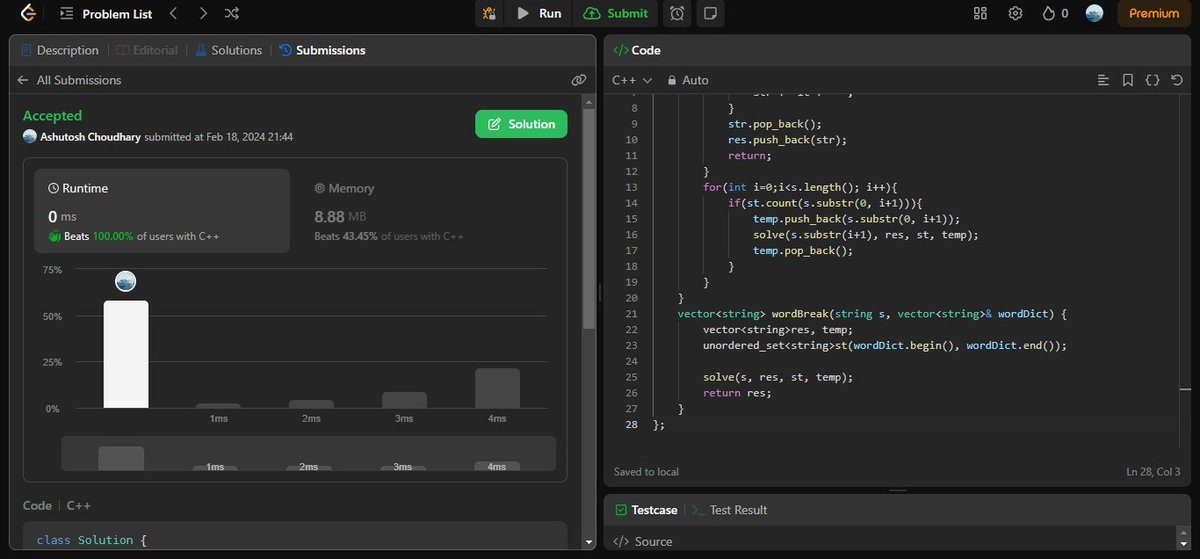Click the curly braces icon in editor toolbar
The width and height of the screenshot is (1200, 559).
[x=1152, y=80]
